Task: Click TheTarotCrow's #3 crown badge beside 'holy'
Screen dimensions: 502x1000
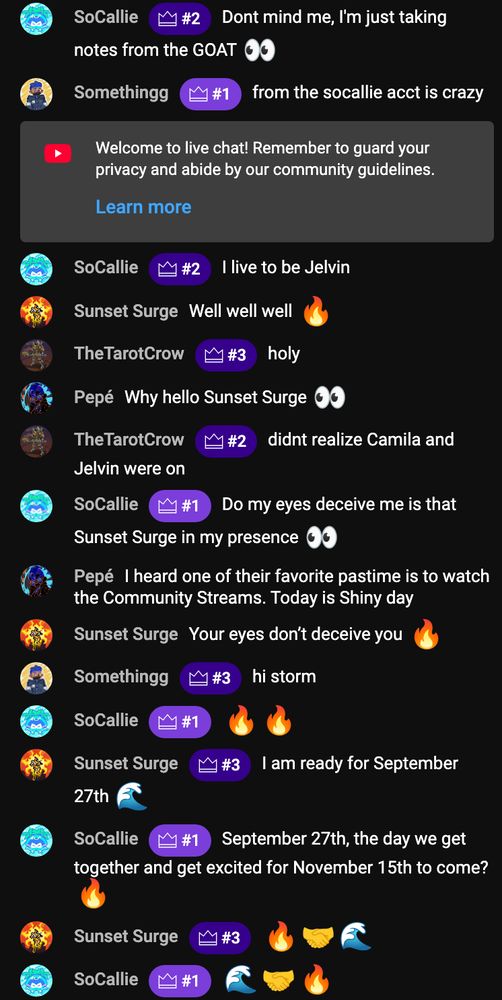Action: (x=226, y=355)
